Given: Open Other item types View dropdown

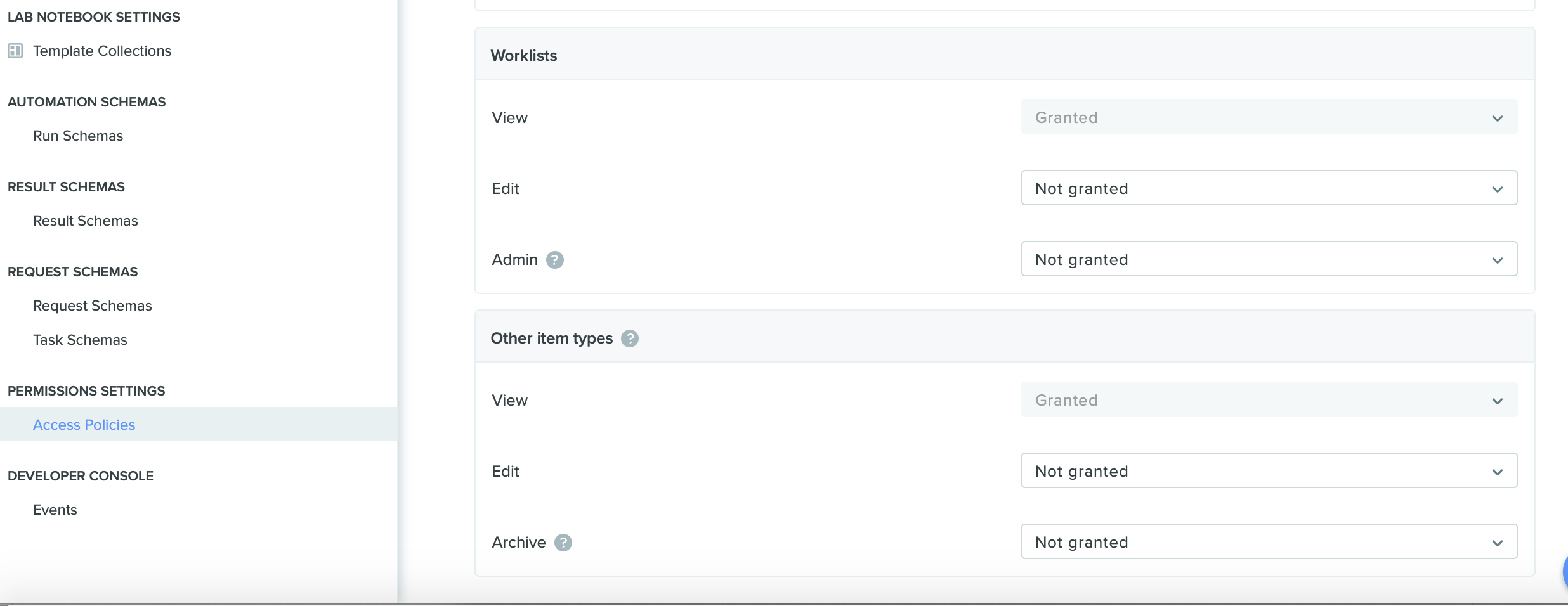Looking at the screenshot, I should point(1269,400).
